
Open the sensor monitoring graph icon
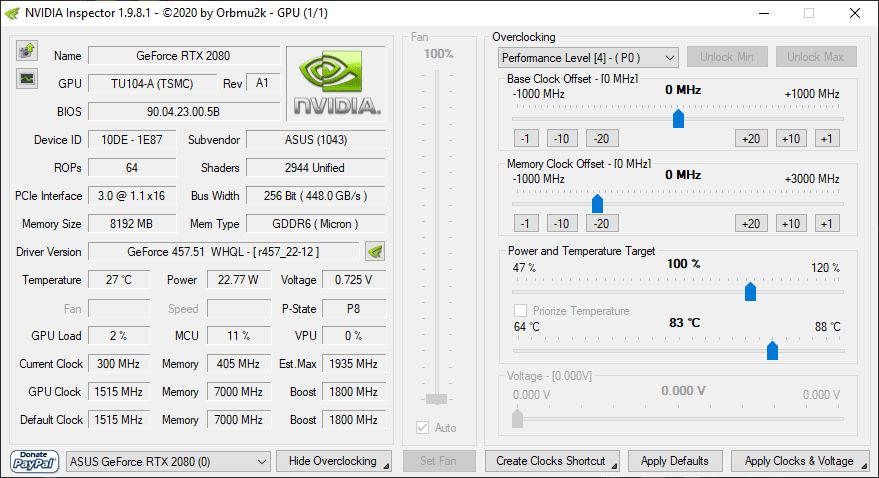coord(26,78)
